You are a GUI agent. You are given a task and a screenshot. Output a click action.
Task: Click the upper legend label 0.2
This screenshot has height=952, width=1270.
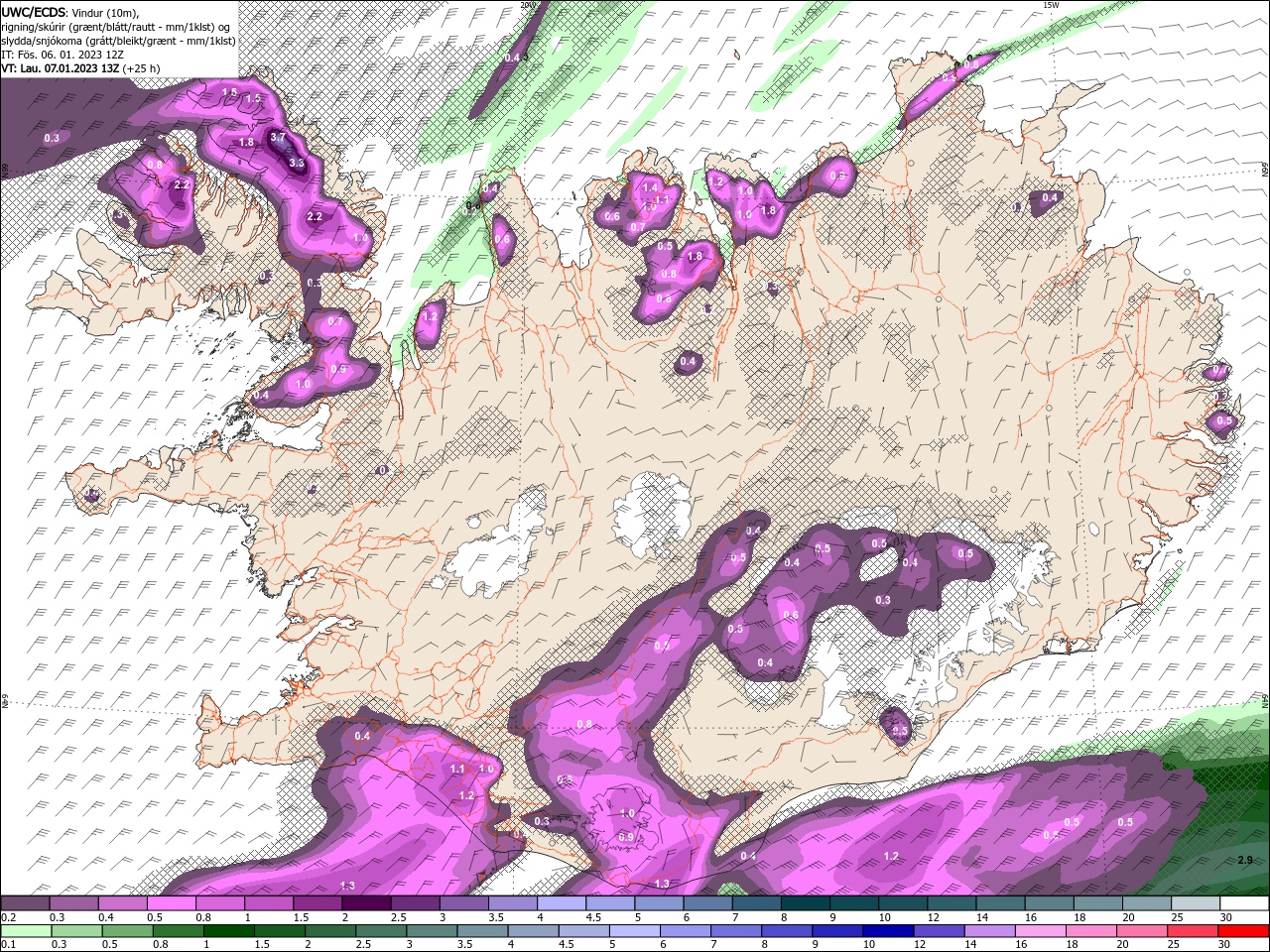tap(8, 918)
